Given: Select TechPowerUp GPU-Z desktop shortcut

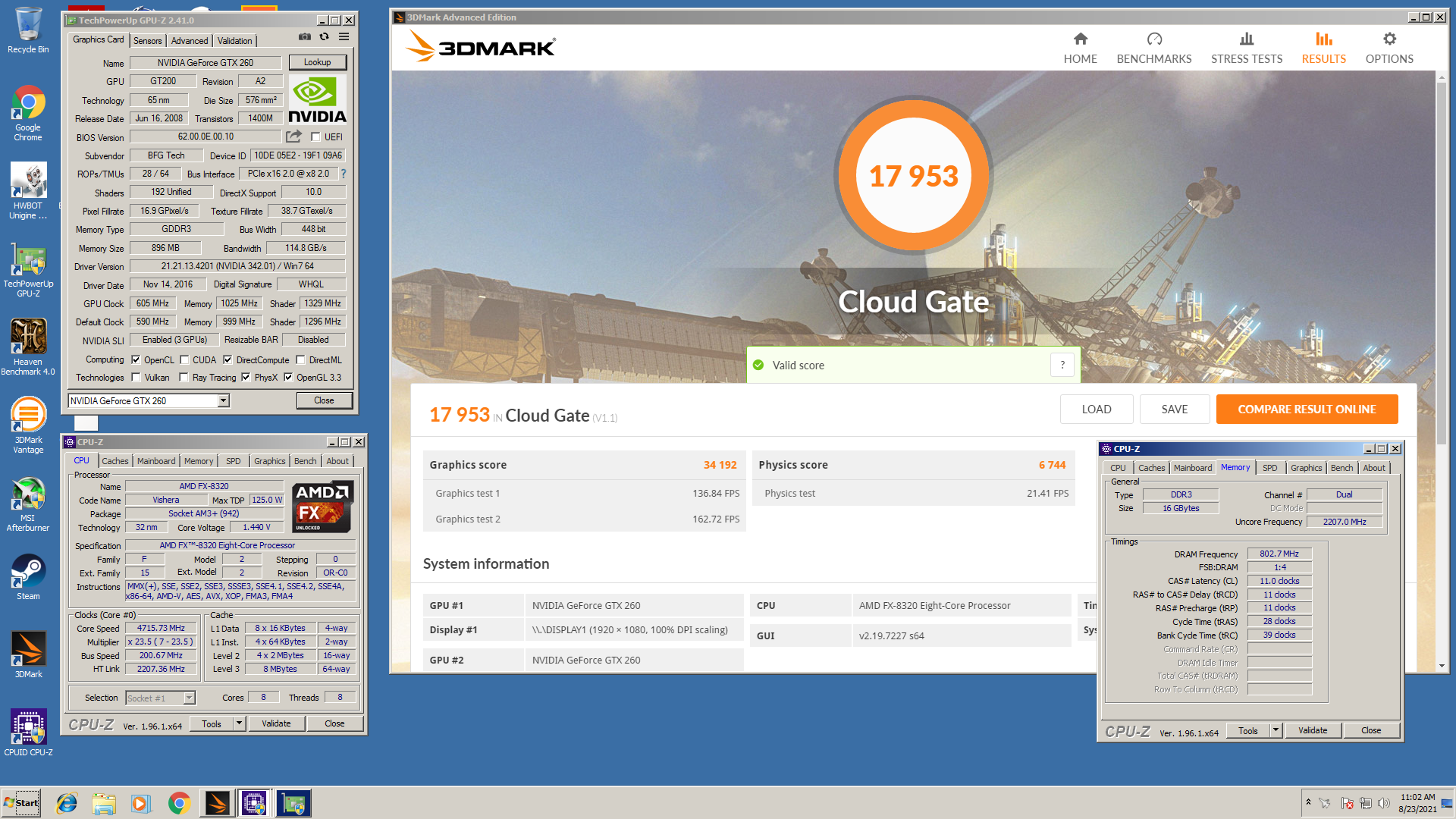Looking at the screenshot, I should point(28,269).
